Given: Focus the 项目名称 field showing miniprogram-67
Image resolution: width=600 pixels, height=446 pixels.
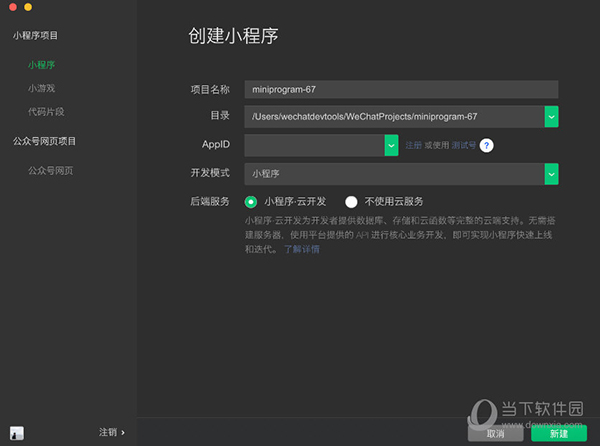Looking at the screenshot, I should (x=401, y=90).
